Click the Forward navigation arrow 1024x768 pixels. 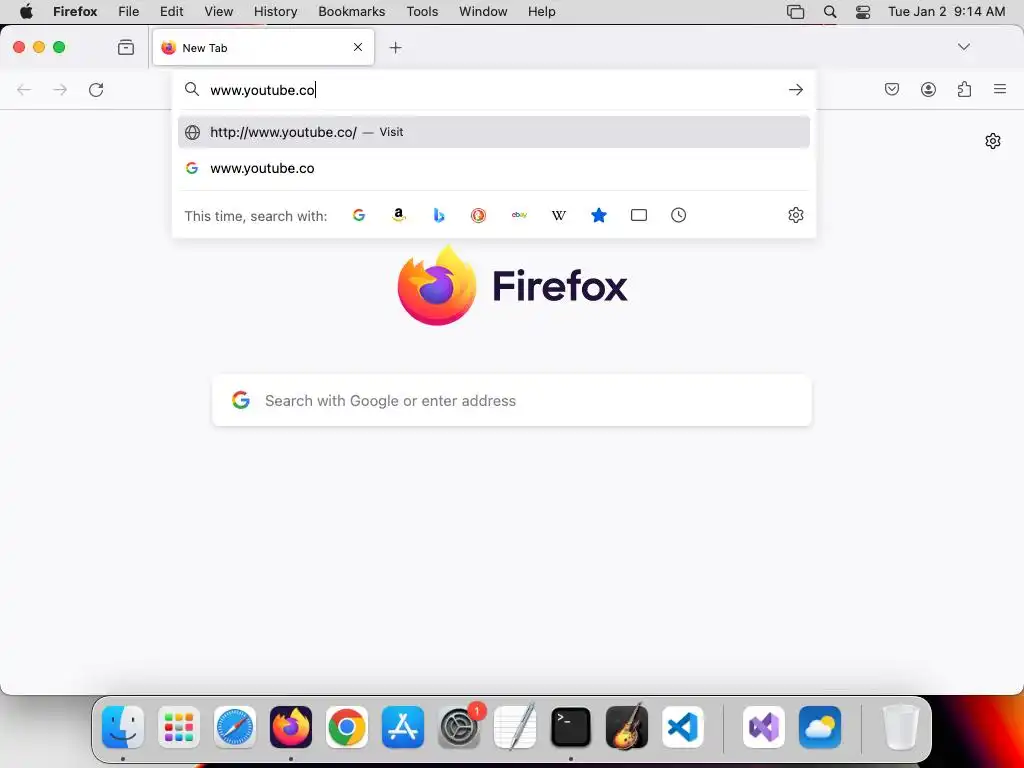pos(60,89)
